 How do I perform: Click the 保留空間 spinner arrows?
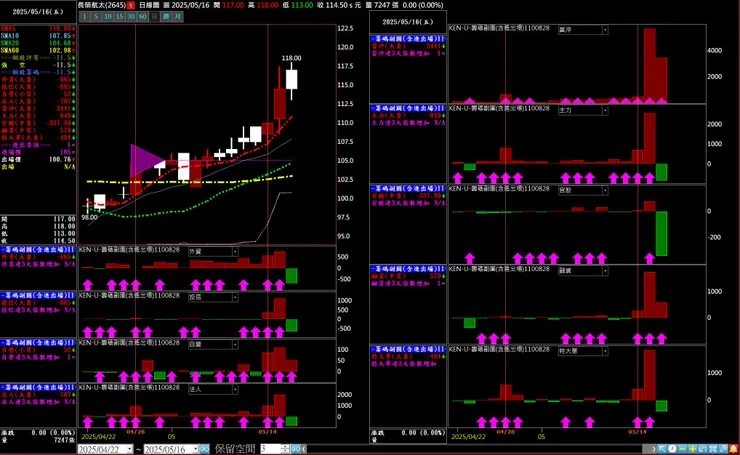[286, 449]
